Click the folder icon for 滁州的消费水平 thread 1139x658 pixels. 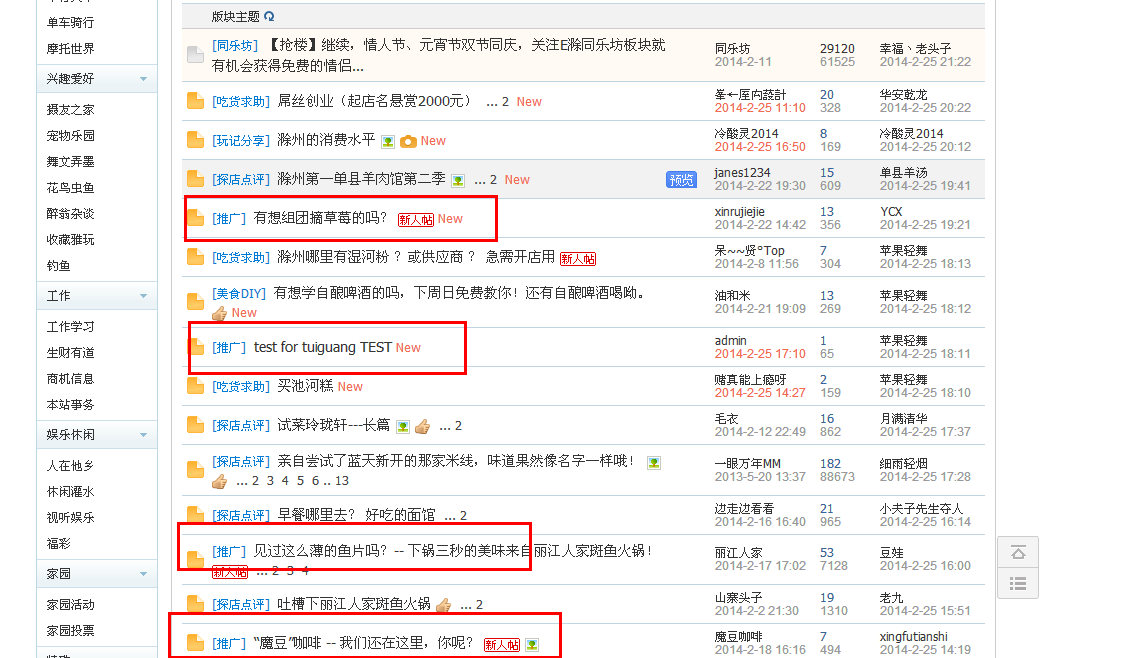195,140
